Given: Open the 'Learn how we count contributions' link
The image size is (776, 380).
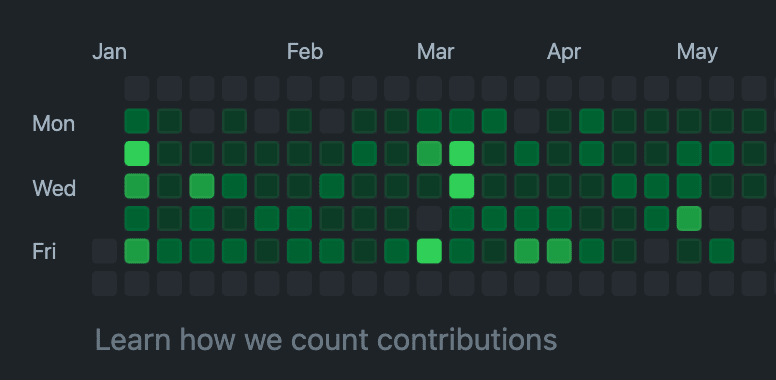Looking at the screenshot, I should [326, 340].
